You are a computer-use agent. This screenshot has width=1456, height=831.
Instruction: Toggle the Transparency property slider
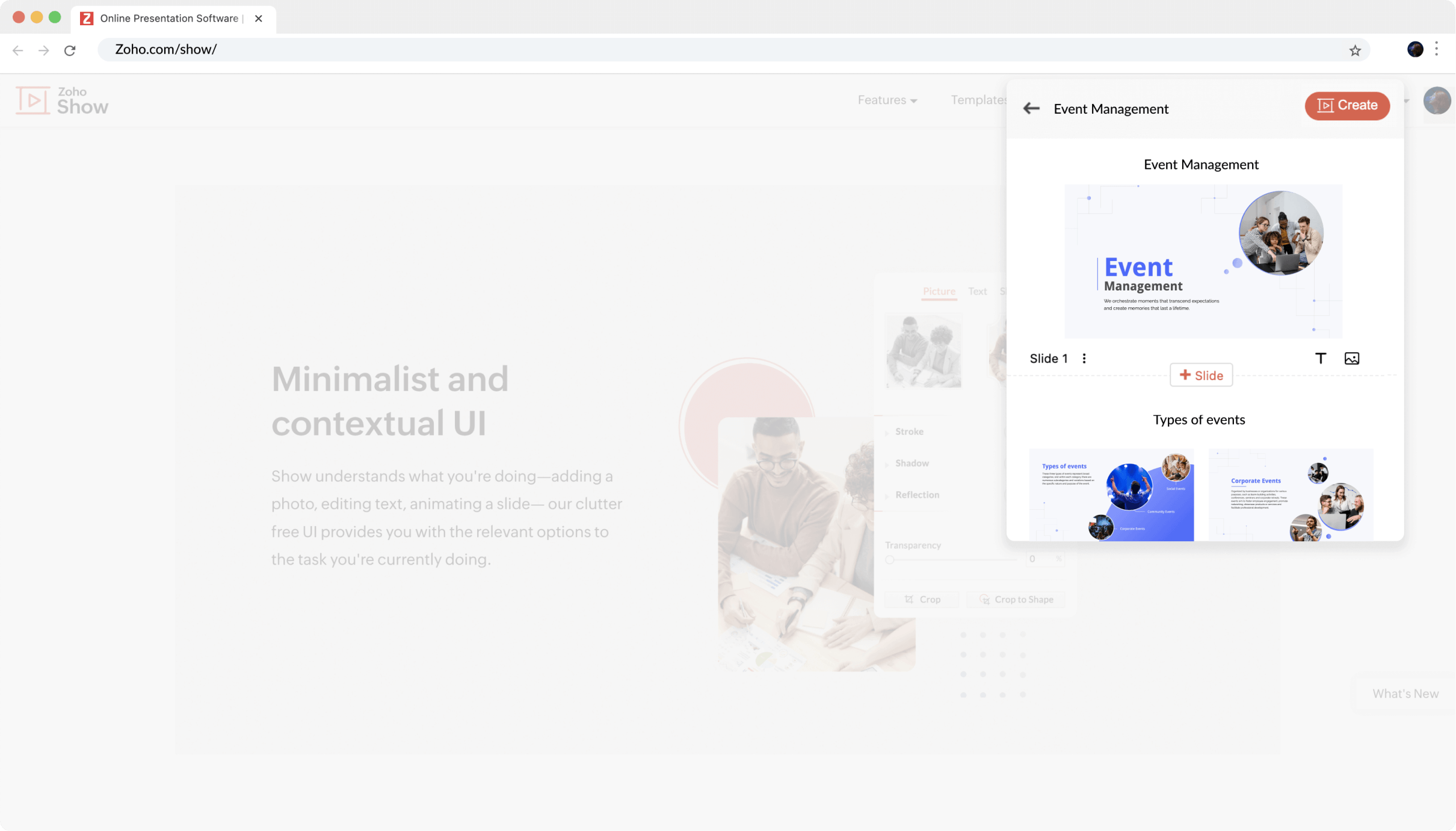point(890,559)
